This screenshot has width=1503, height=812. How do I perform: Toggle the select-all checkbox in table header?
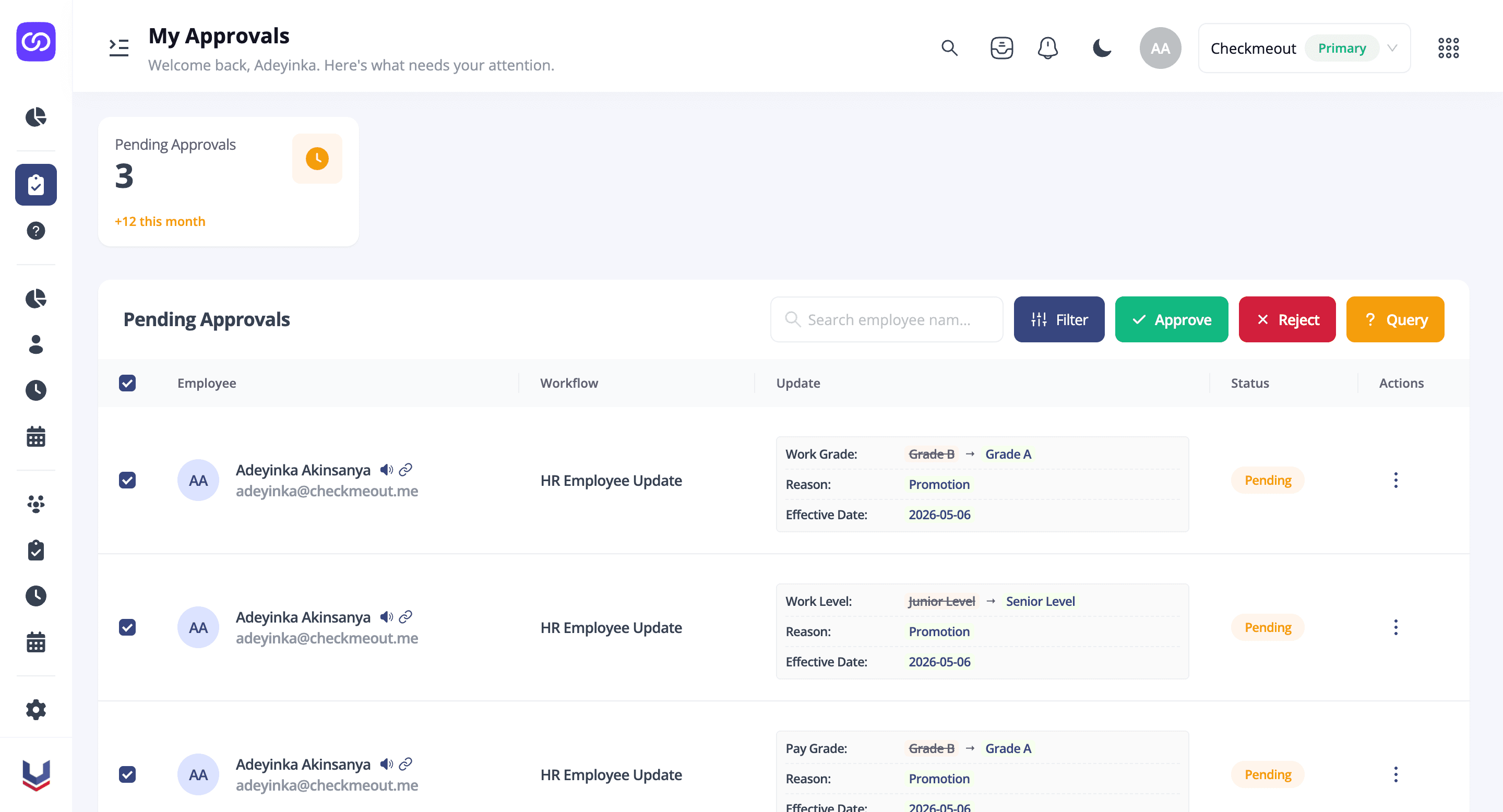pos(127,383)
